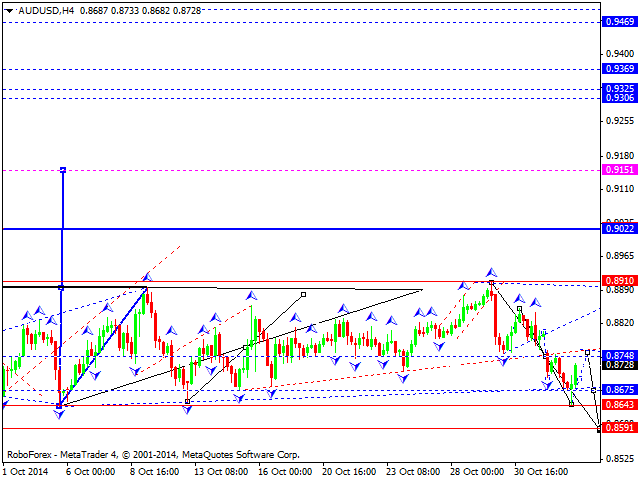The width and height of the screenshot is (640, 480).
Task: Click the thick blue horizontal line at 0.9022
Action: pyautogui.click(x=300, y=229)
